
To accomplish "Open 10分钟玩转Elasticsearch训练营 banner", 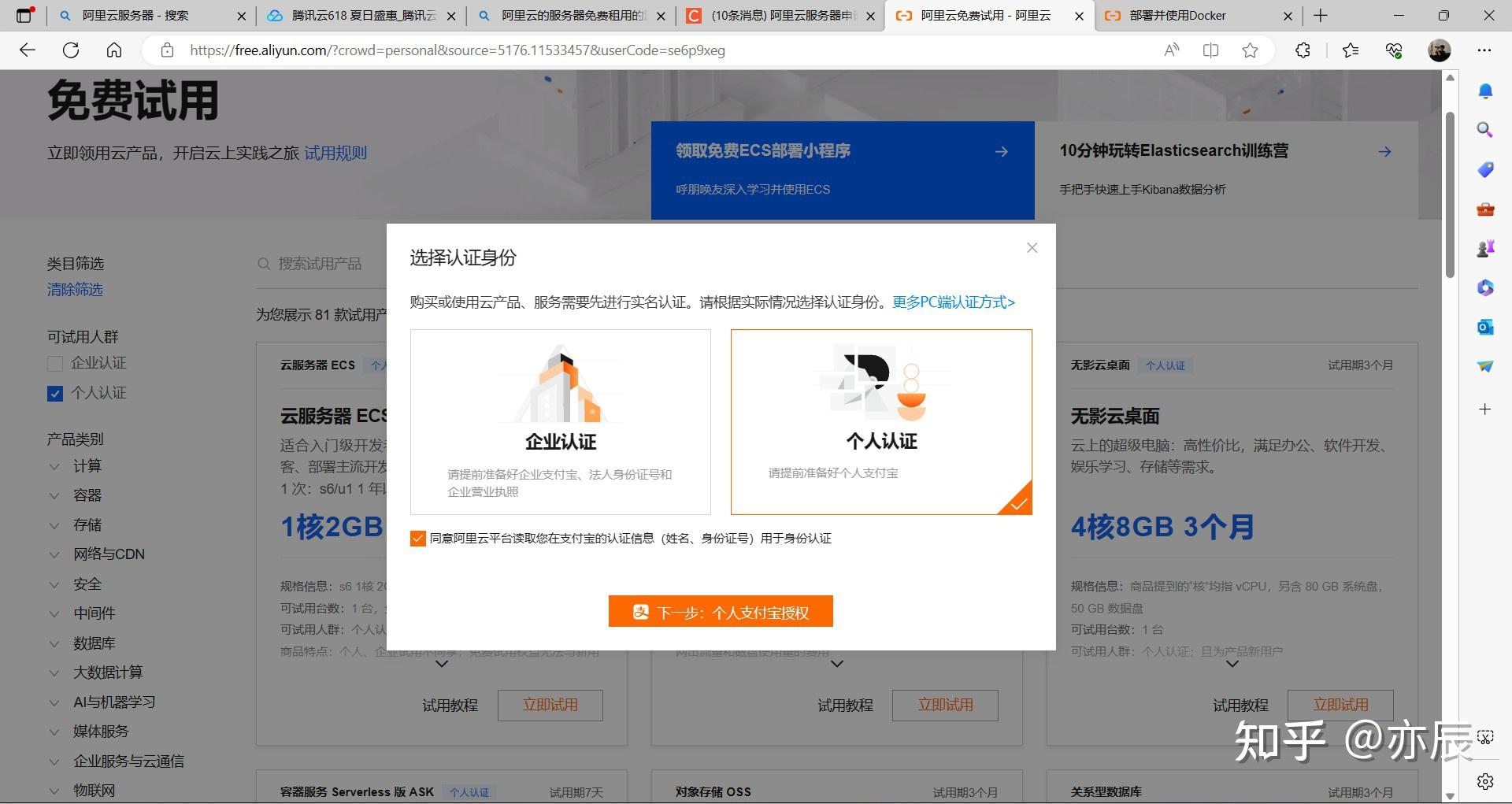I will [1226, 170].
